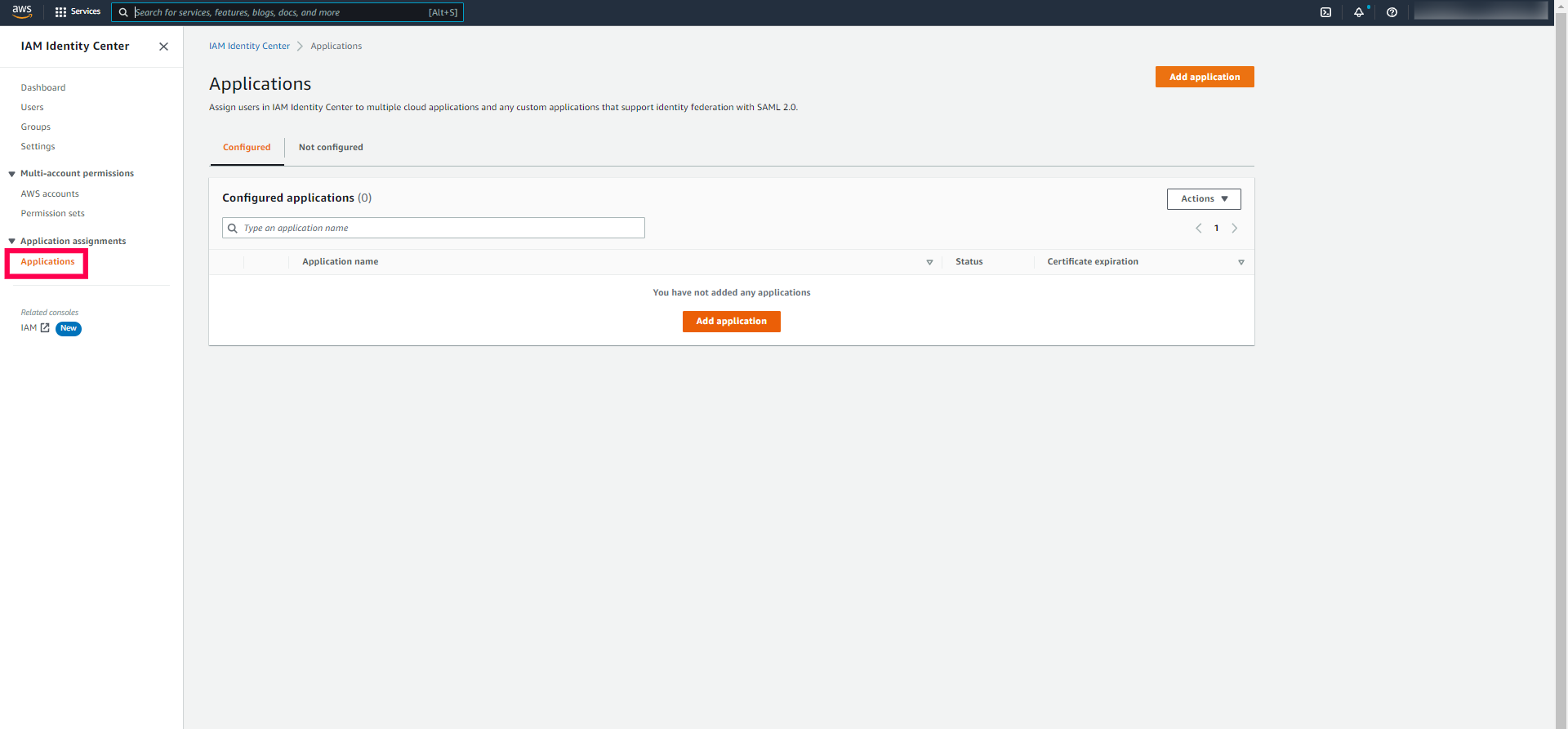Viewport: 1568px width, 729px height.
Task: Open Settings in the sidebar
Action: pos(38,147)
